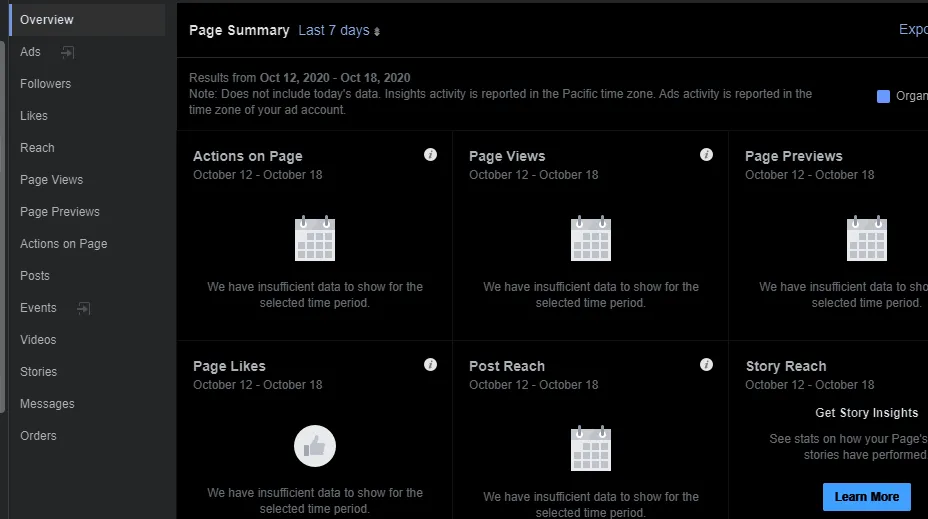Select Overview in the Insights sidebar

(47, 20)
